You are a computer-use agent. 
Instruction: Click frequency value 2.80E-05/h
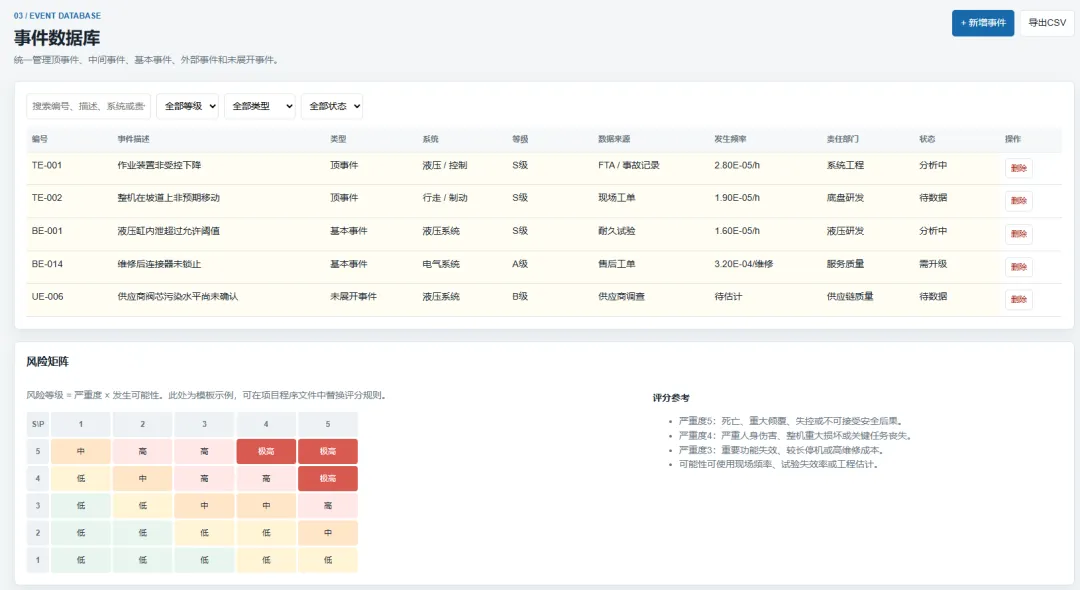tap(737, 165)
